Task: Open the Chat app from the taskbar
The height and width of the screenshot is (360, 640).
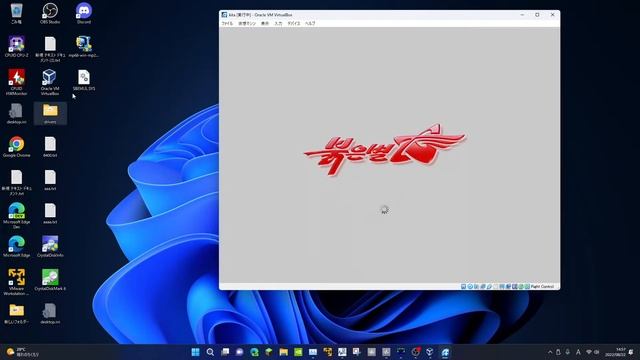Action: (240, 352)
